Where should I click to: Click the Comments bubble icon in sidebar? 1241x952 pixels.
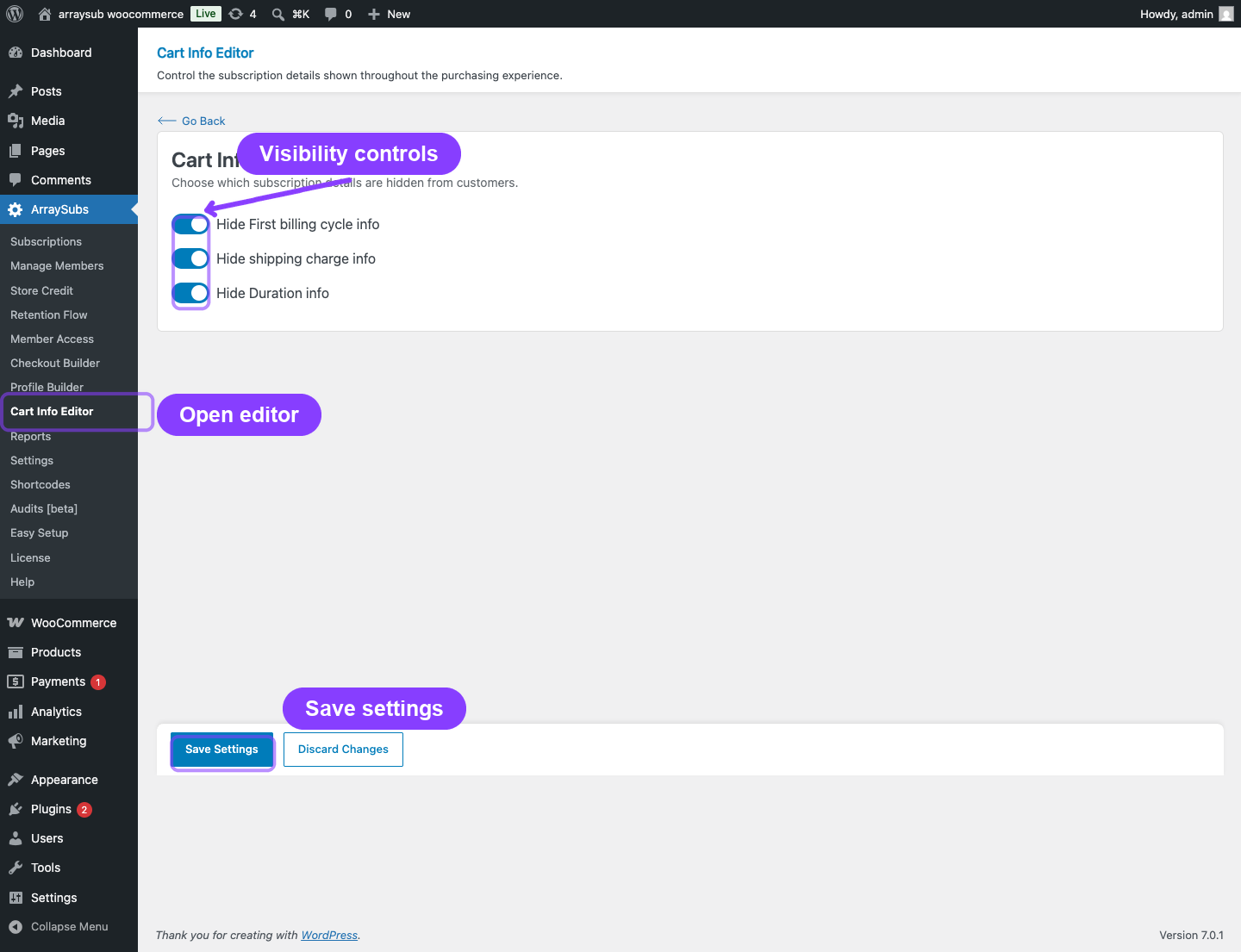point(16,180)
